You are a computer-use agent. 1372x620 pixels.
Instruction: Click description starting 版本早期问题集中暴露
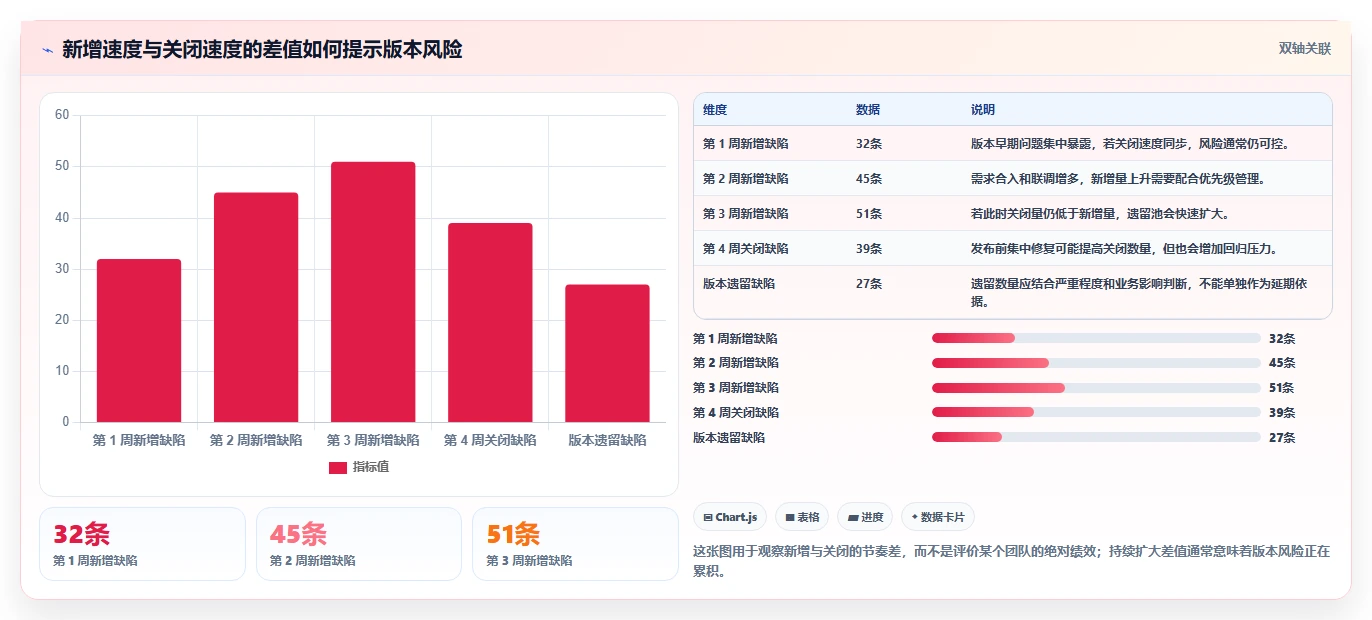click(x=1130, y=144)
